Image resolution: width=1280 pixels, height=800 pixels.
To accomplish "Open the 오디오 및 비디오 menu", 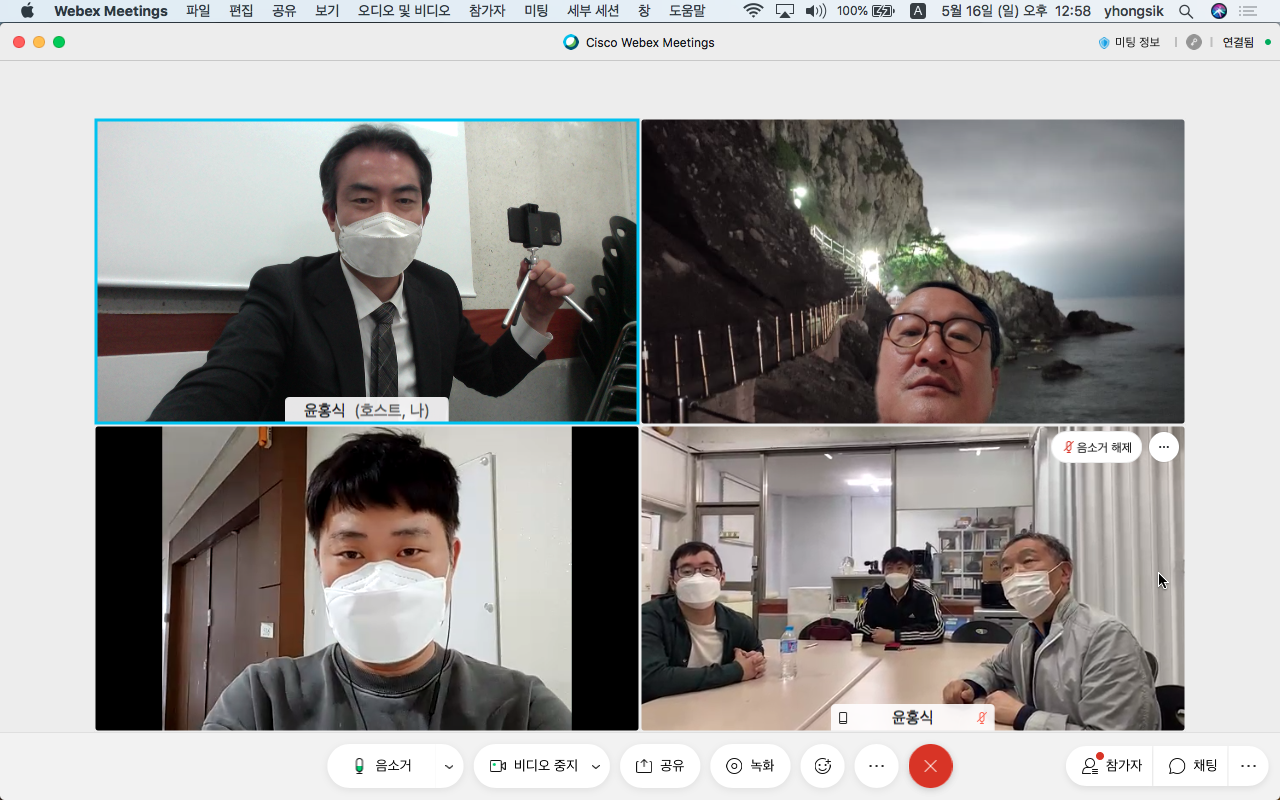I will tap(404, 11).
